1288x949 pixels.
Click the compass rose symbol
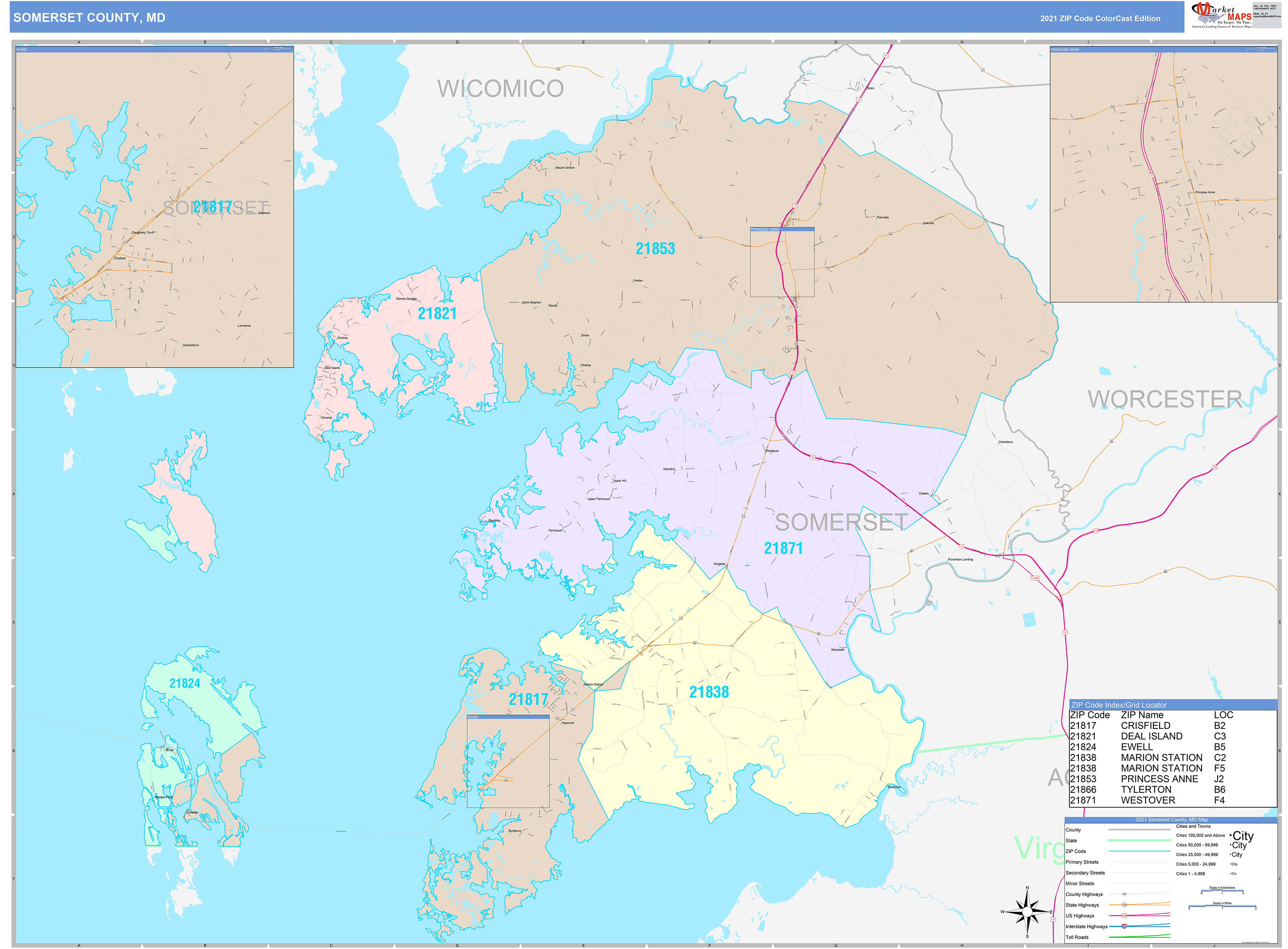pyautogui.click(x=1027, y=911)
